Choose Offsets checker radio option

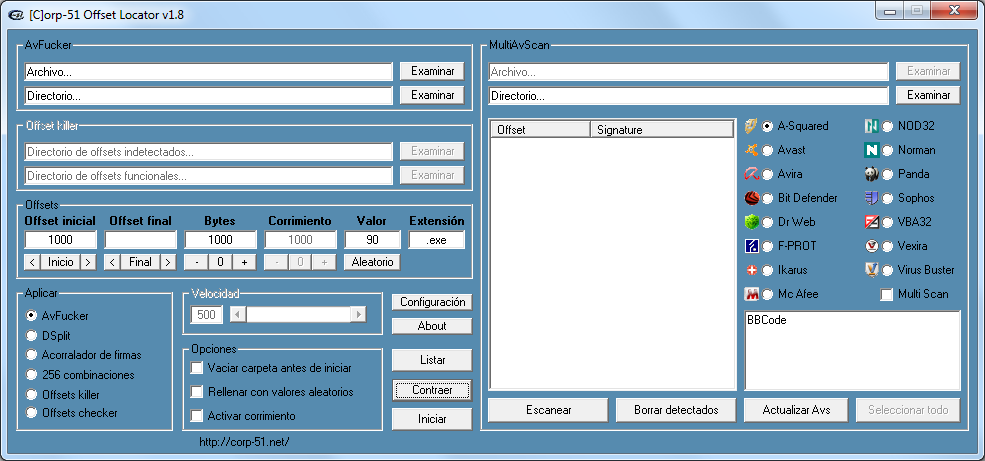[x=31, y=413]
